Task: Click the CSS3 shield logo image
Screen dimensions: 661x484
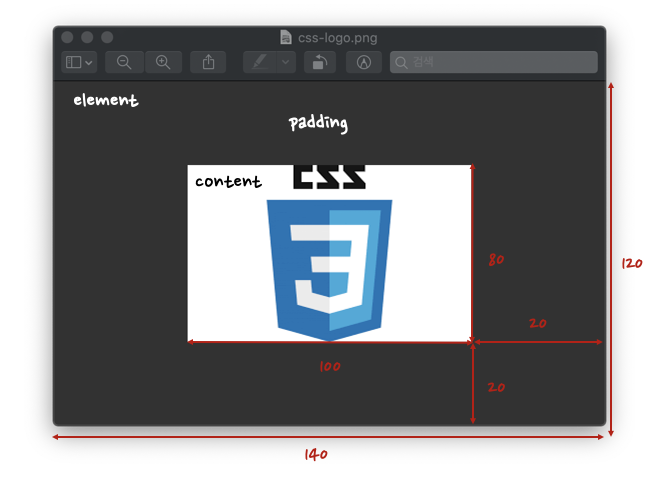Action: [329, 269]
